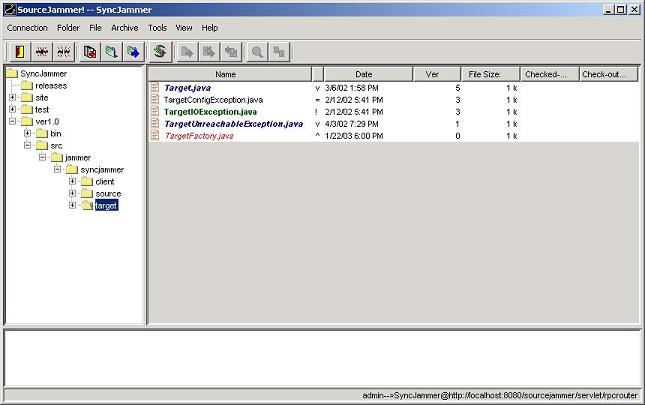The image size is (645, 405).
Task: Click the site folder icon in tree
Action: 27,97
